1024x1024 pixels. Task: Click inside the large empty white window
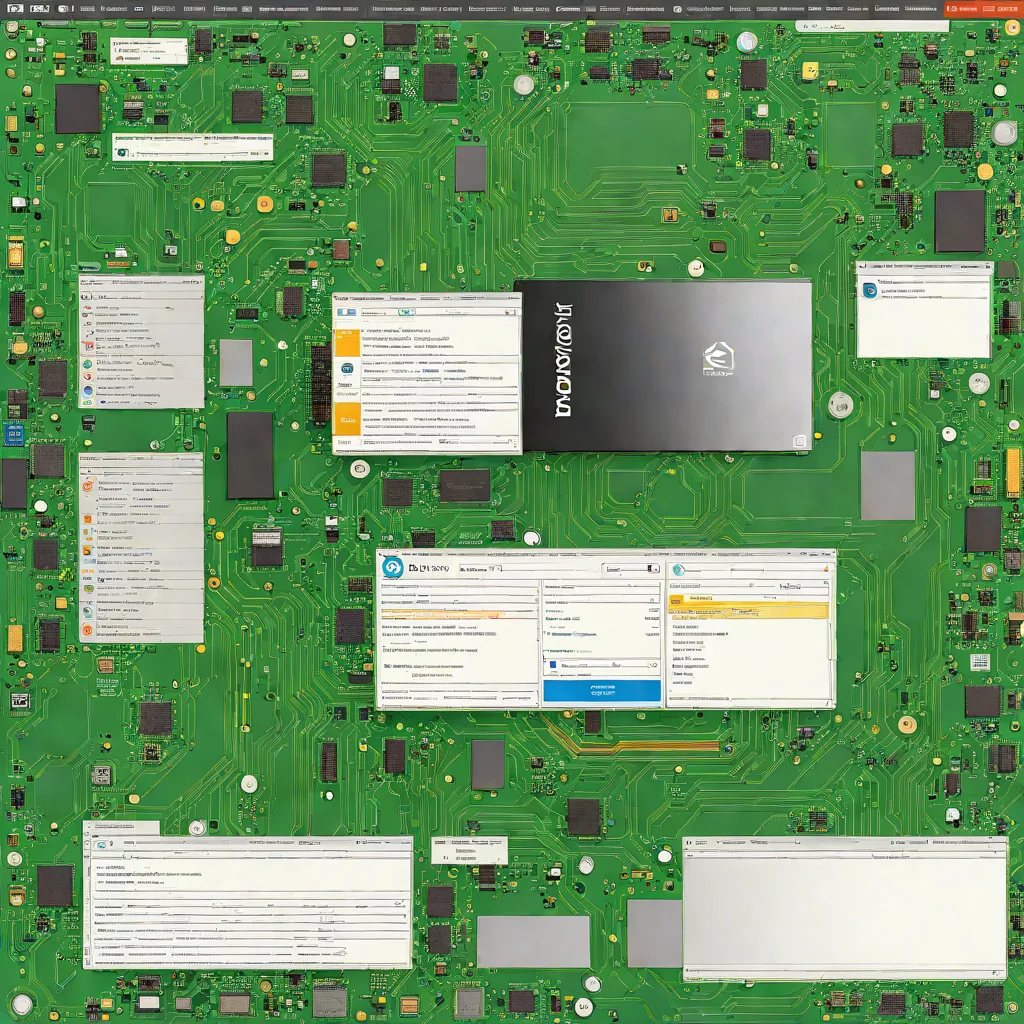click(844, 909)
